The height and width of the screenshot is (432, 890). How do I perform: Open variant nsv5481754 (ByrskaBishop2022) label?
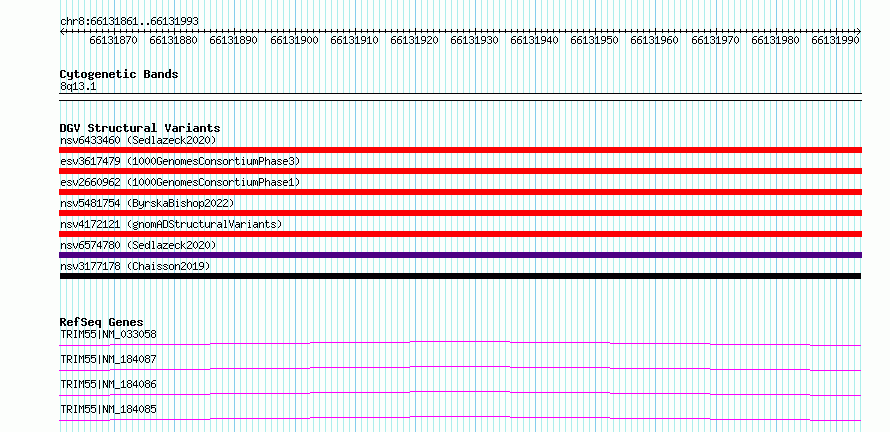(x=147, y=203)
